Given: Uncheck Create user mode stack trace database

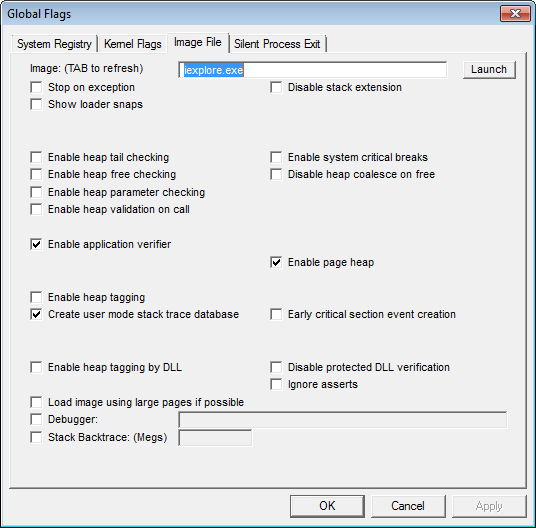Looking at the screenshot, I should point(36,314).
